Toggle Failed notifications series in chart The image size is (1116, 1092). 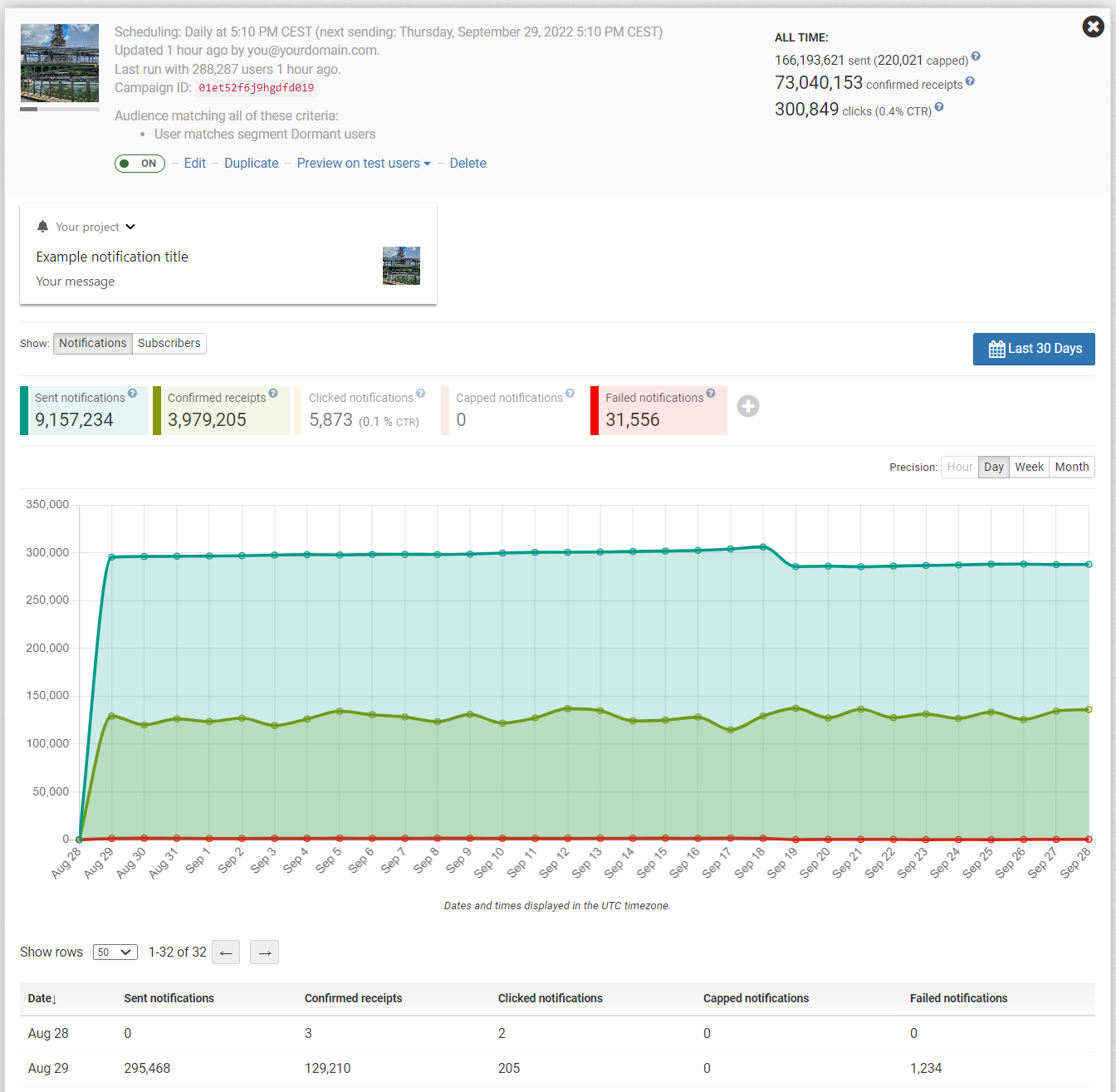tap(659, 410)
